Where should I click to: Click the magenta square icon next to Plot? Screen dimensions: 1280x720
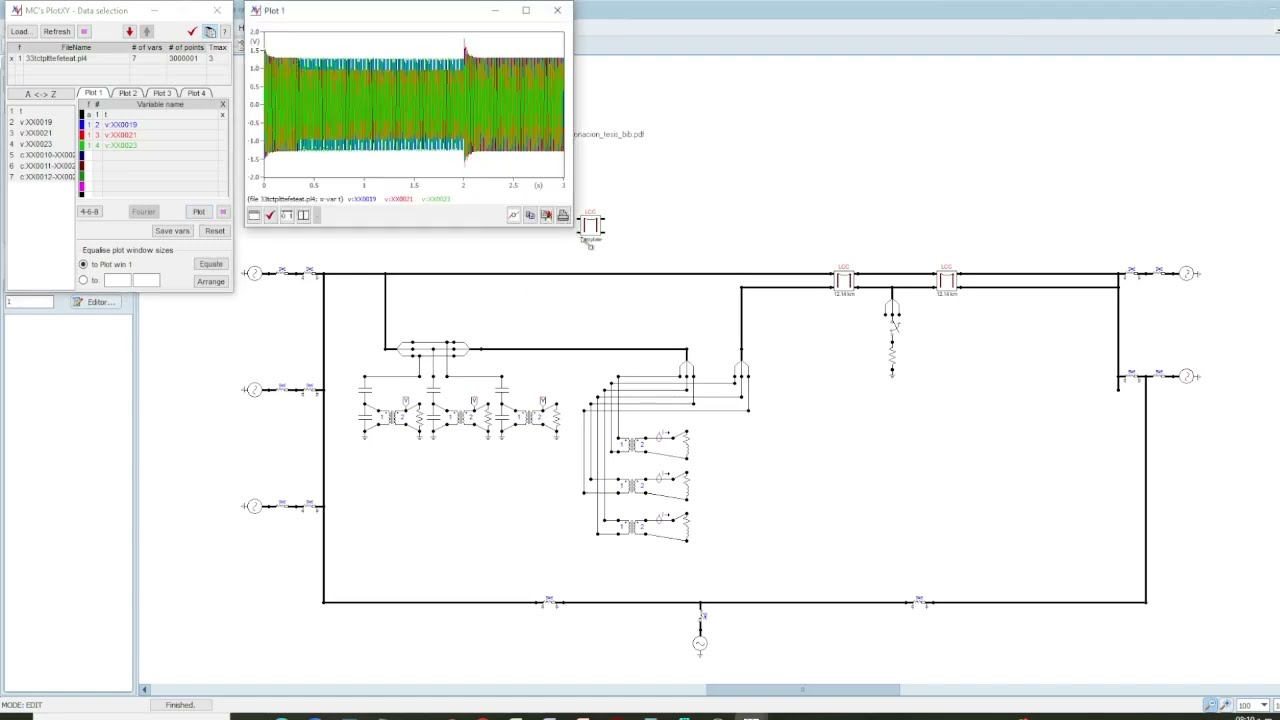coord(223,212)
